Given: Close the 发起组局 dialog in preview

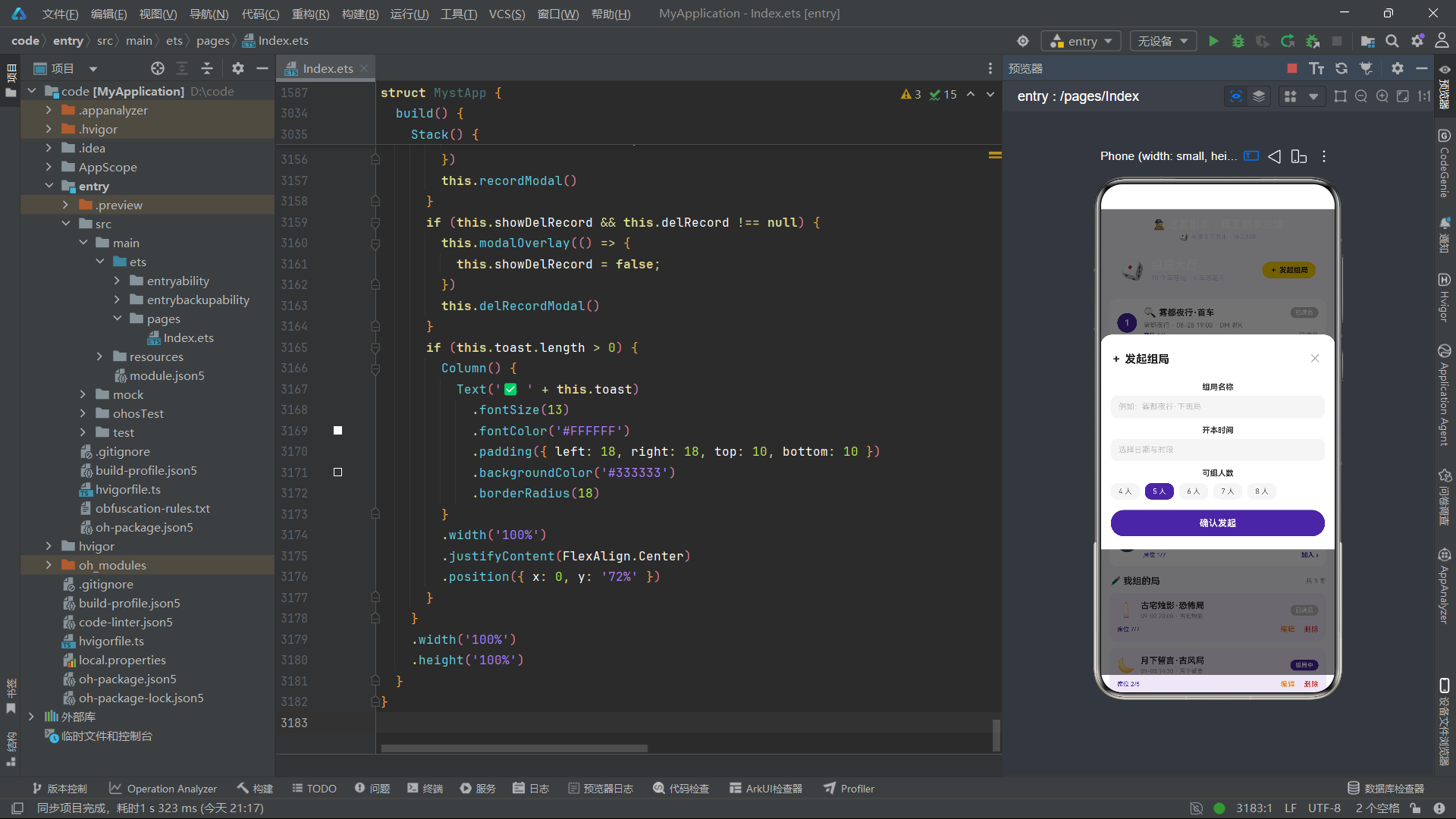Looking at the screenshot, I should 1315,358.
